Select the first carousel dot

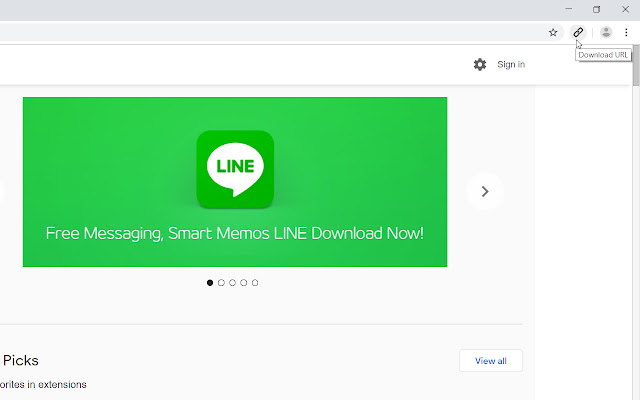[x=210, y=282]
